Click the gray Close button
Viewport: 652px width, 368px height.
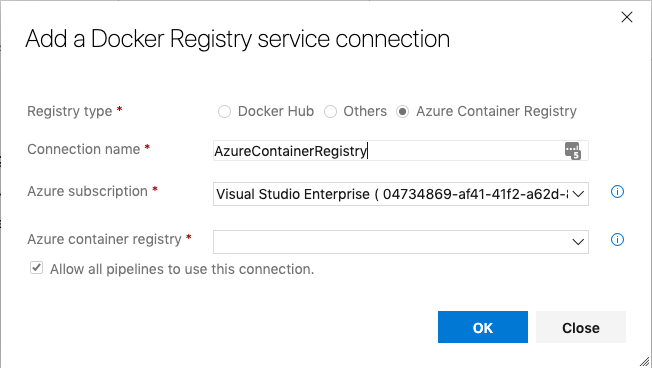pos(581,327)
